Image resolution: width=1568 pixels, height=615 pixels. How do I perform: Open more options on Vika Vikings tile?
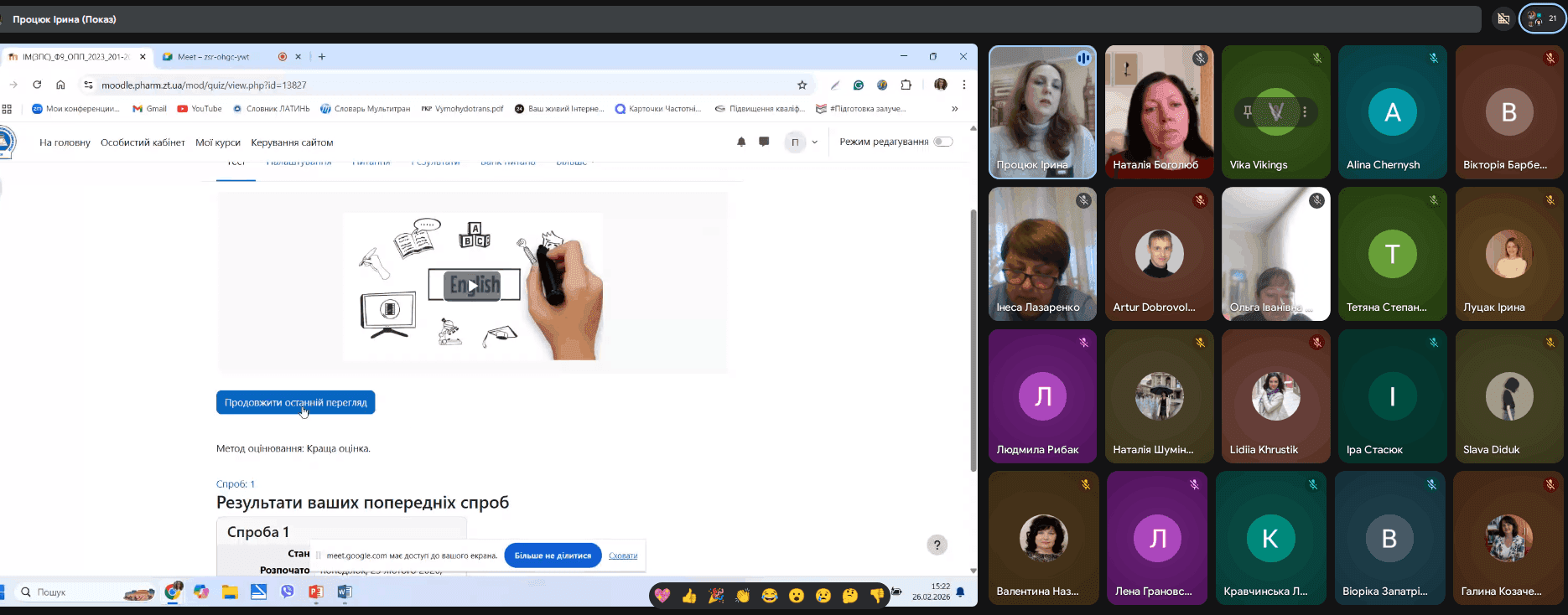[1304, 111]
